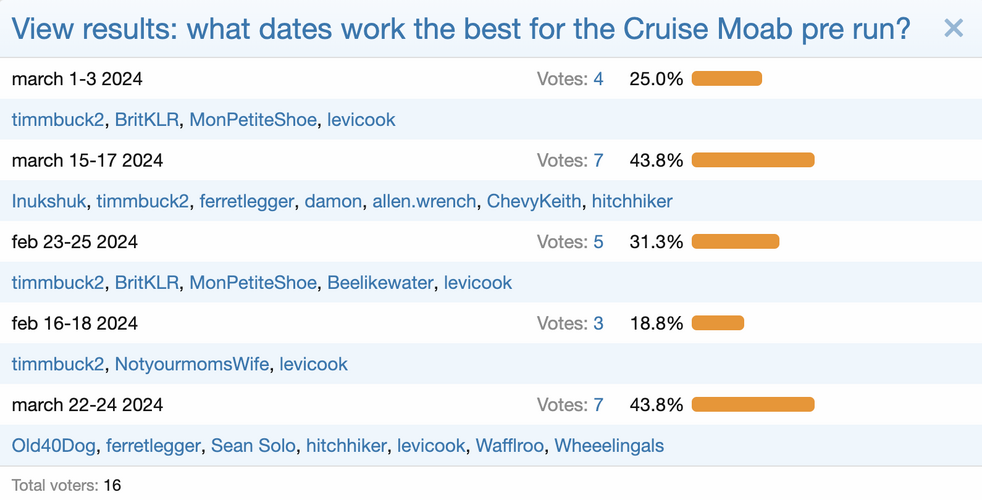Click ChevyKeith's username
Viewport: 982px width, 500px height.
(534, 201)
